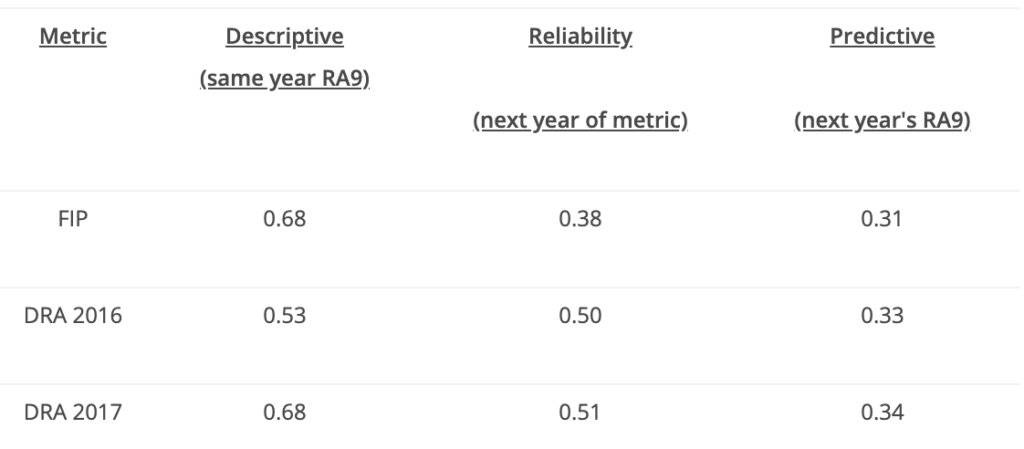Select DRA 2017 descriptive value 0.68
Image resolution: width=1024 pixels, height=449 pixels.
click(x=284, y=412)
